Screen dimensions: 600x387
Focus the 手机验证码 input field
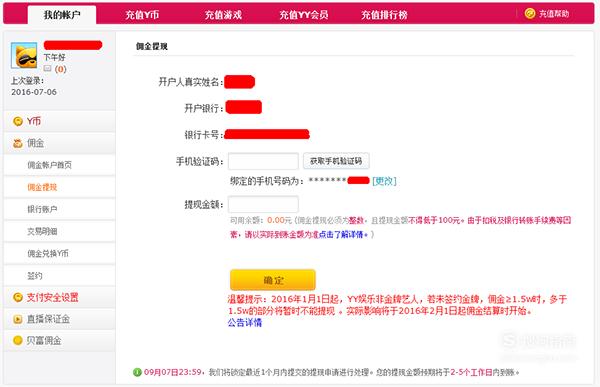click(x=263, y=161)
